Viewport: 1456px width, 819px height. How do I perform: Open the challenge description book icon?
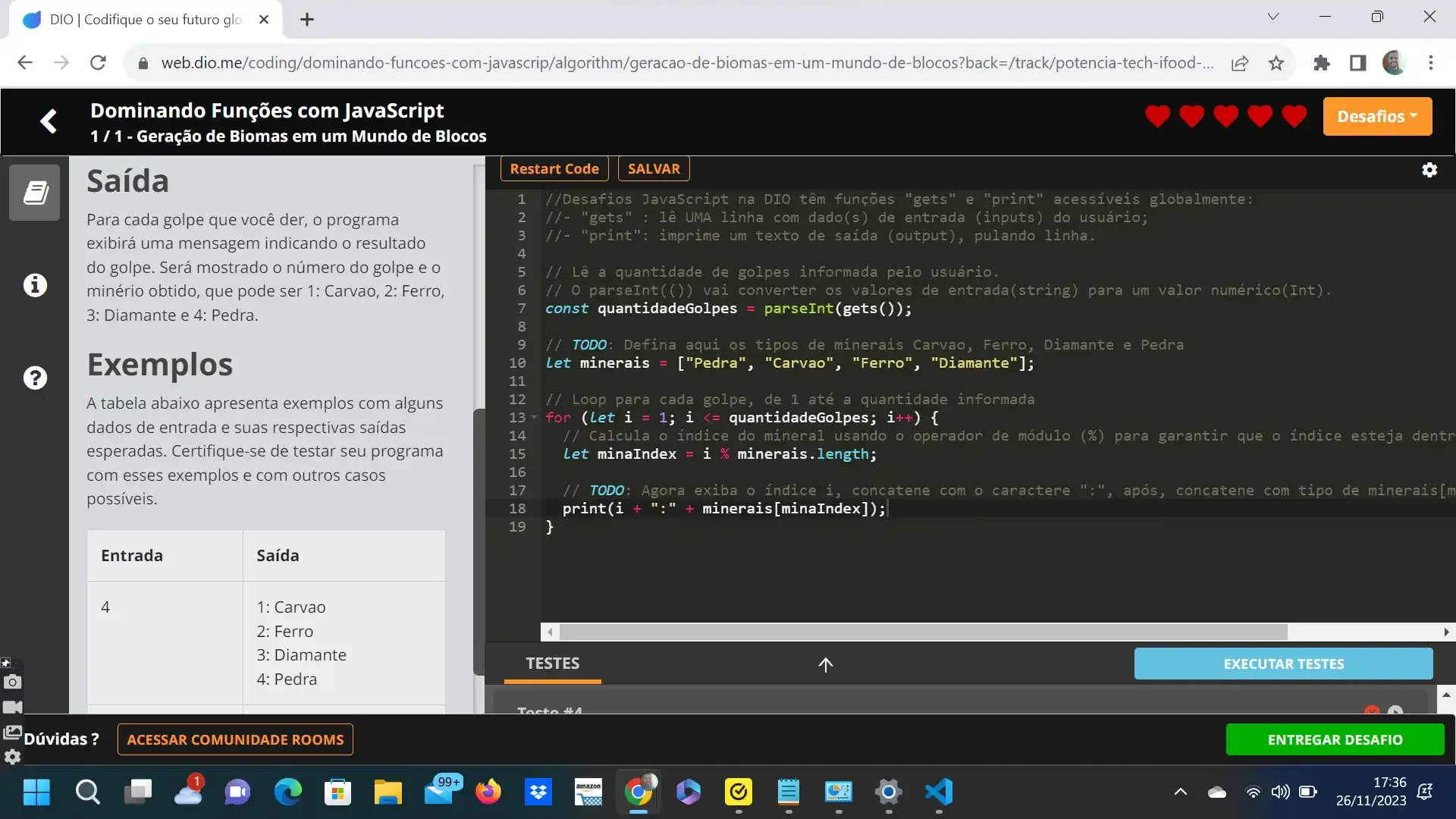pyautogui.click(x=35, y=193)
